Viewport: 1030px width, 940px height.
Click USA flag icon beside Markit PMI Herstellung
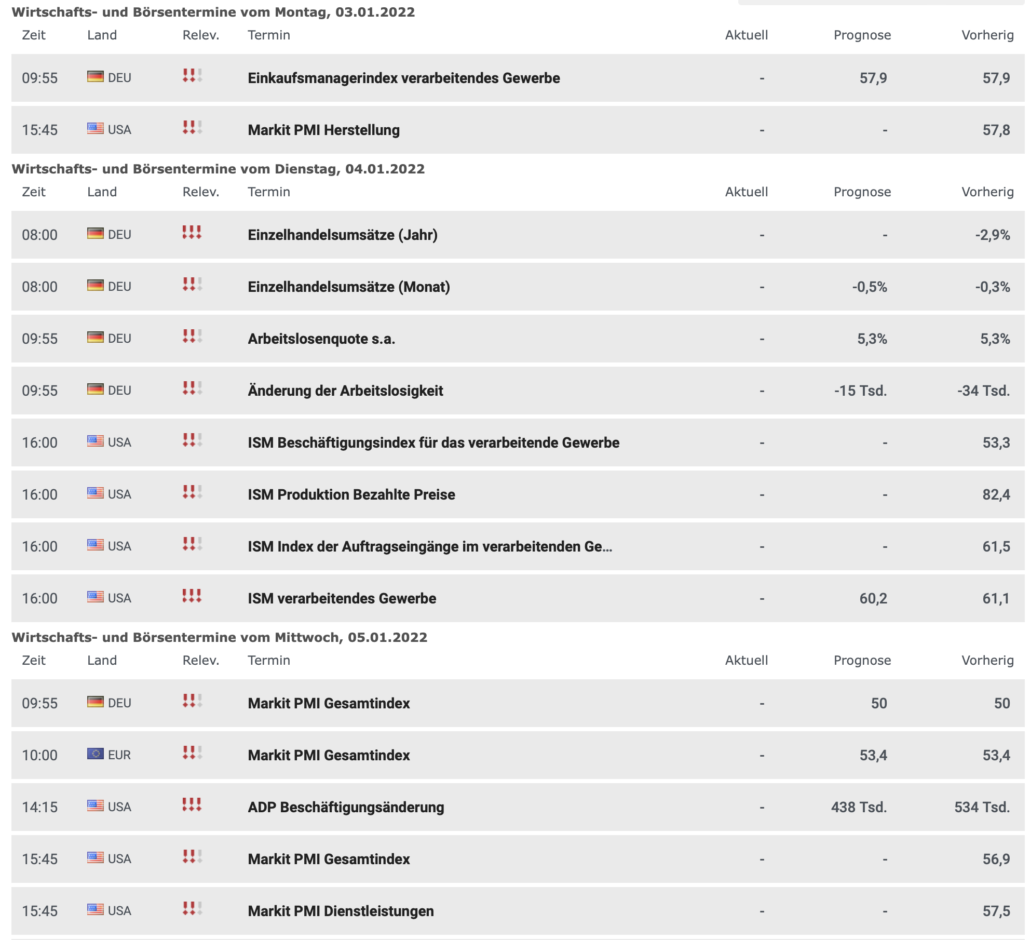(x=95, y=129)
